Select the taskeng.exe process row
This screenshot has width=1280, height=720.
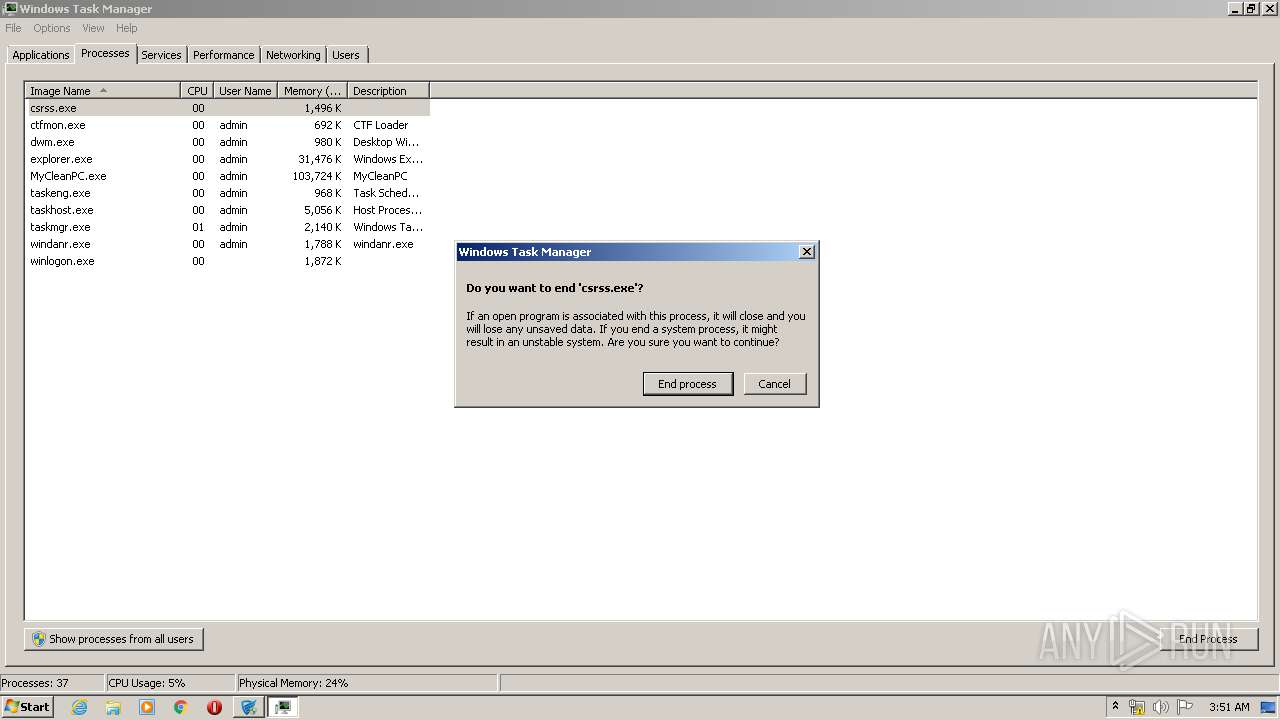(228, 193)
